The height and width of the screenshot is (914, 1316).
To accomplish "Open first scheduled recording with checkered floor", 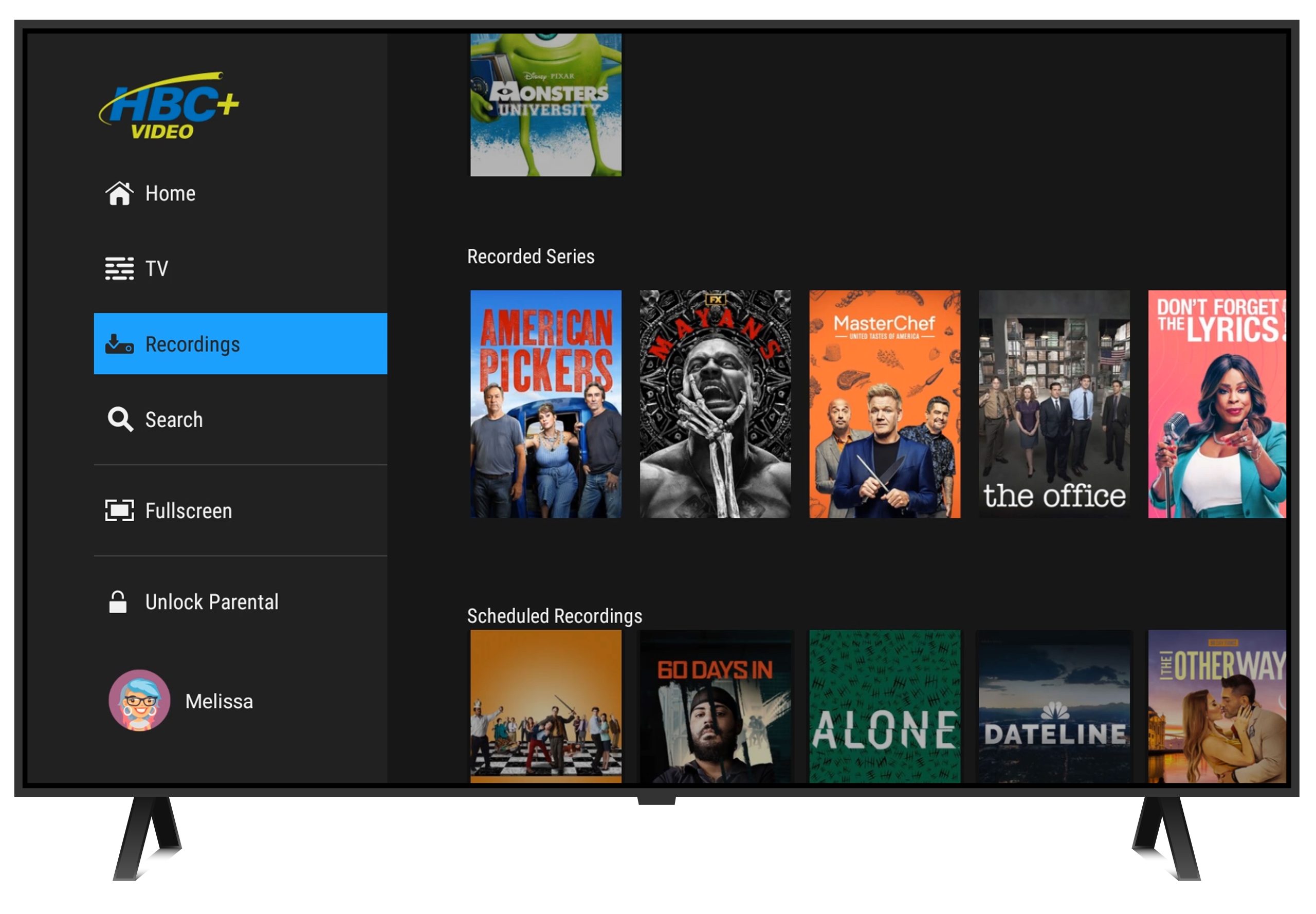I will pyautogui.click(x=546, y=707).
